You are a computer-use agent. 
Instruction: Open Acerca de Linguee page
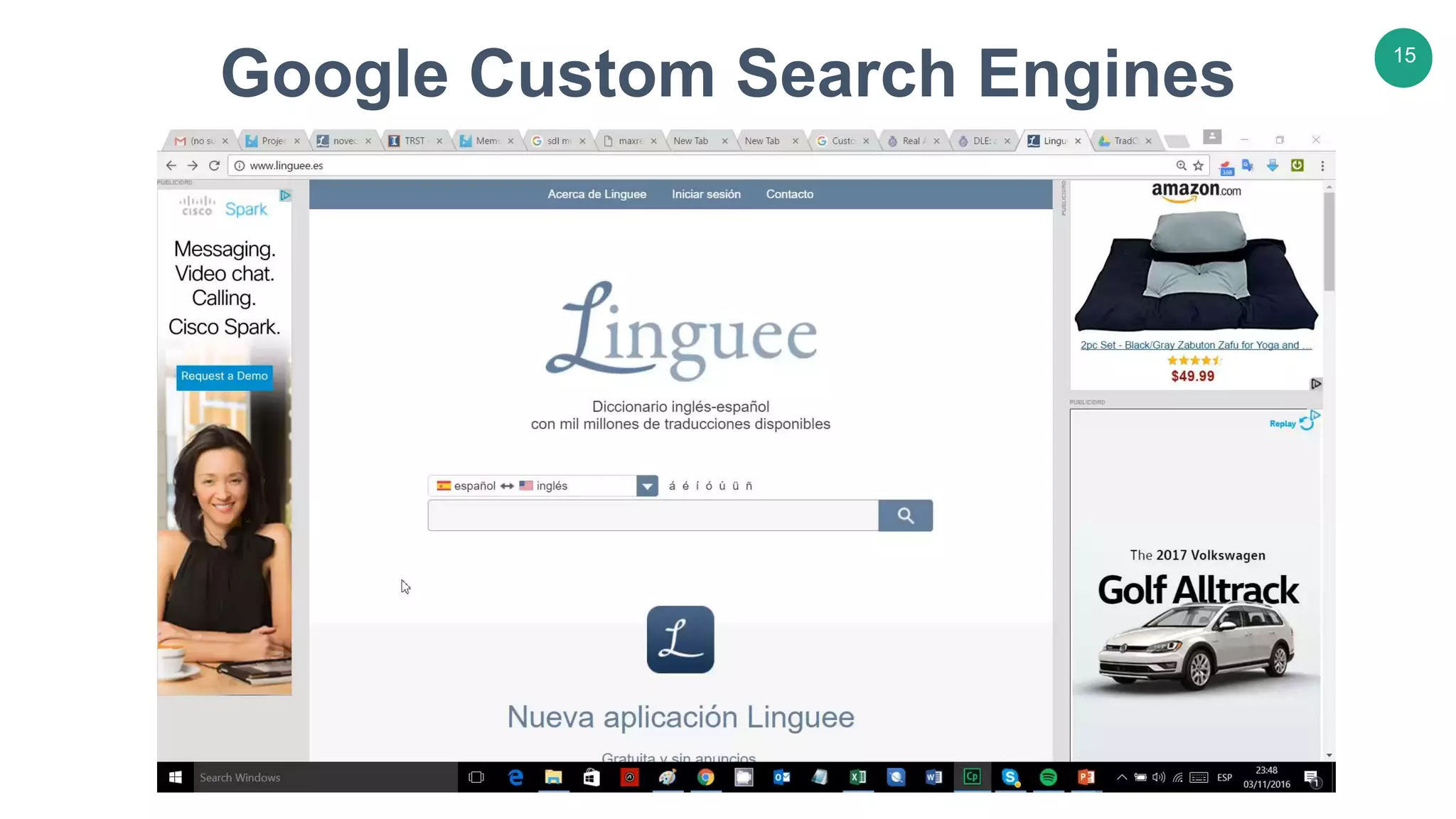tap(596, 194)
